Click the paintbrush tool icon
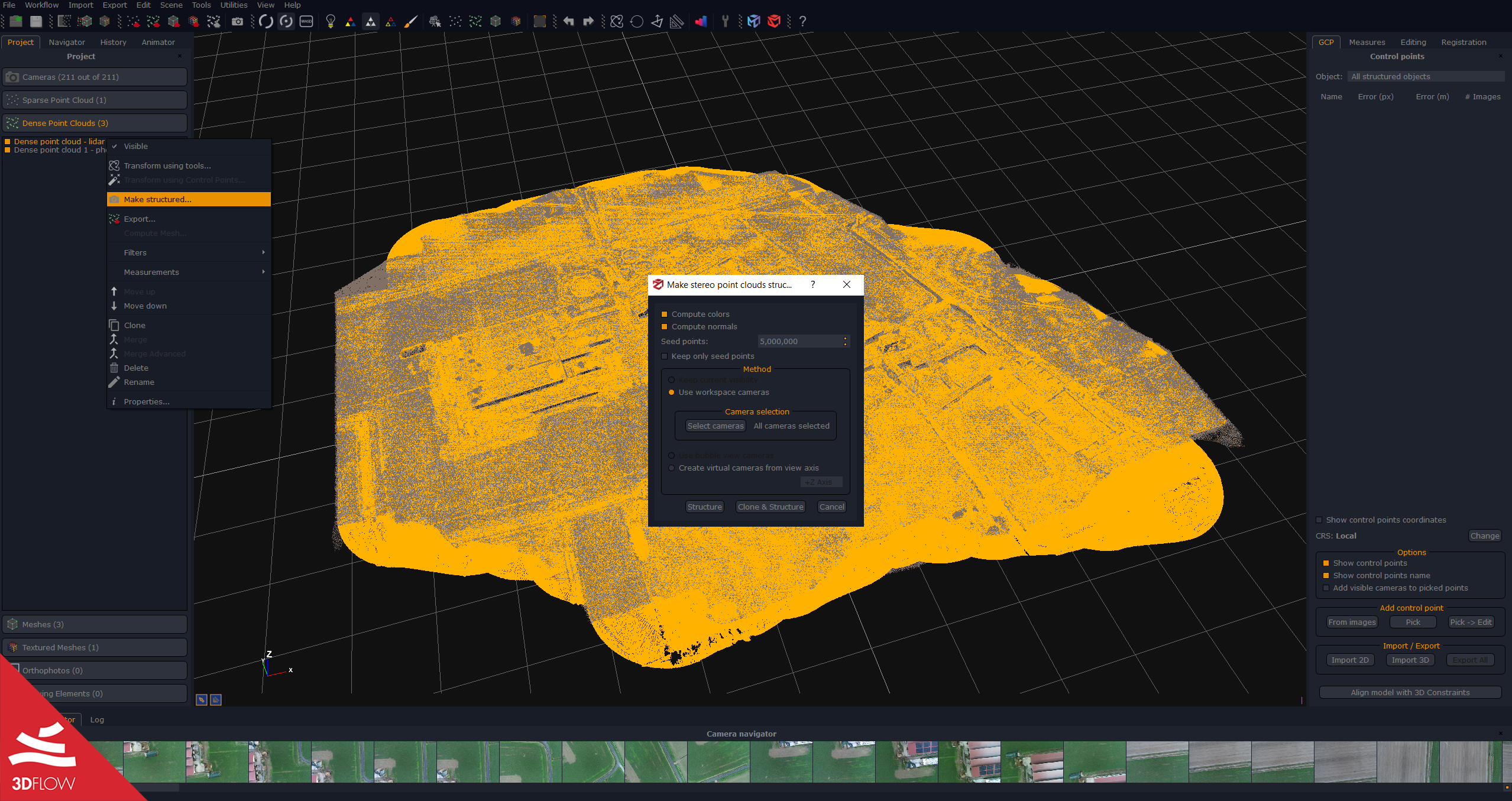The image size is (1512, 801). click(x=410, y=21)
